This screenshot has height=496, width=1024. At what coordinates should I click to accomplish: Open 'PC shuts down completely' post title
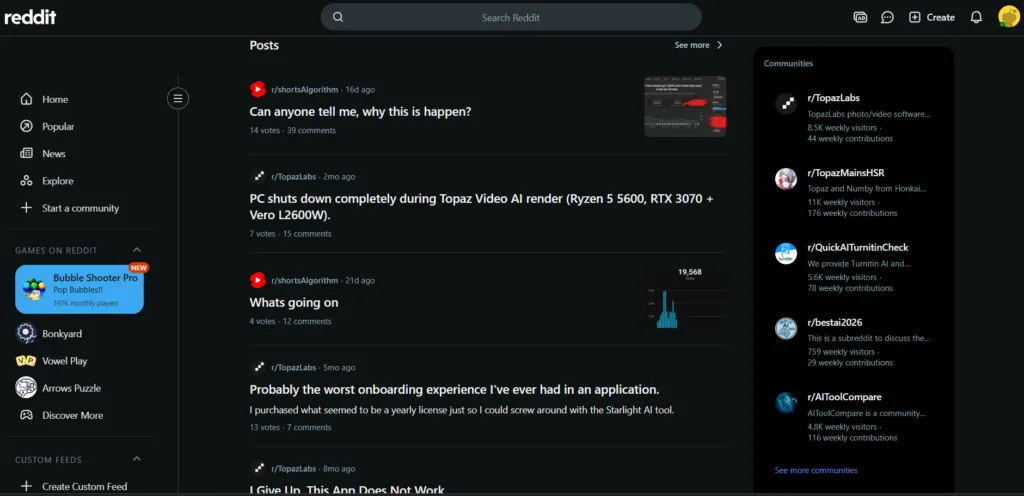coord(481,206)
